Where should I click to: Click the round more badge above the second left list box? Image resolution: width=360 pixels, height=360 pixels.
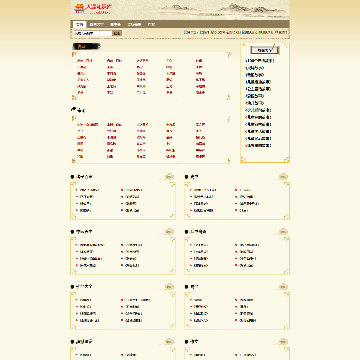[x=169, y=231]
